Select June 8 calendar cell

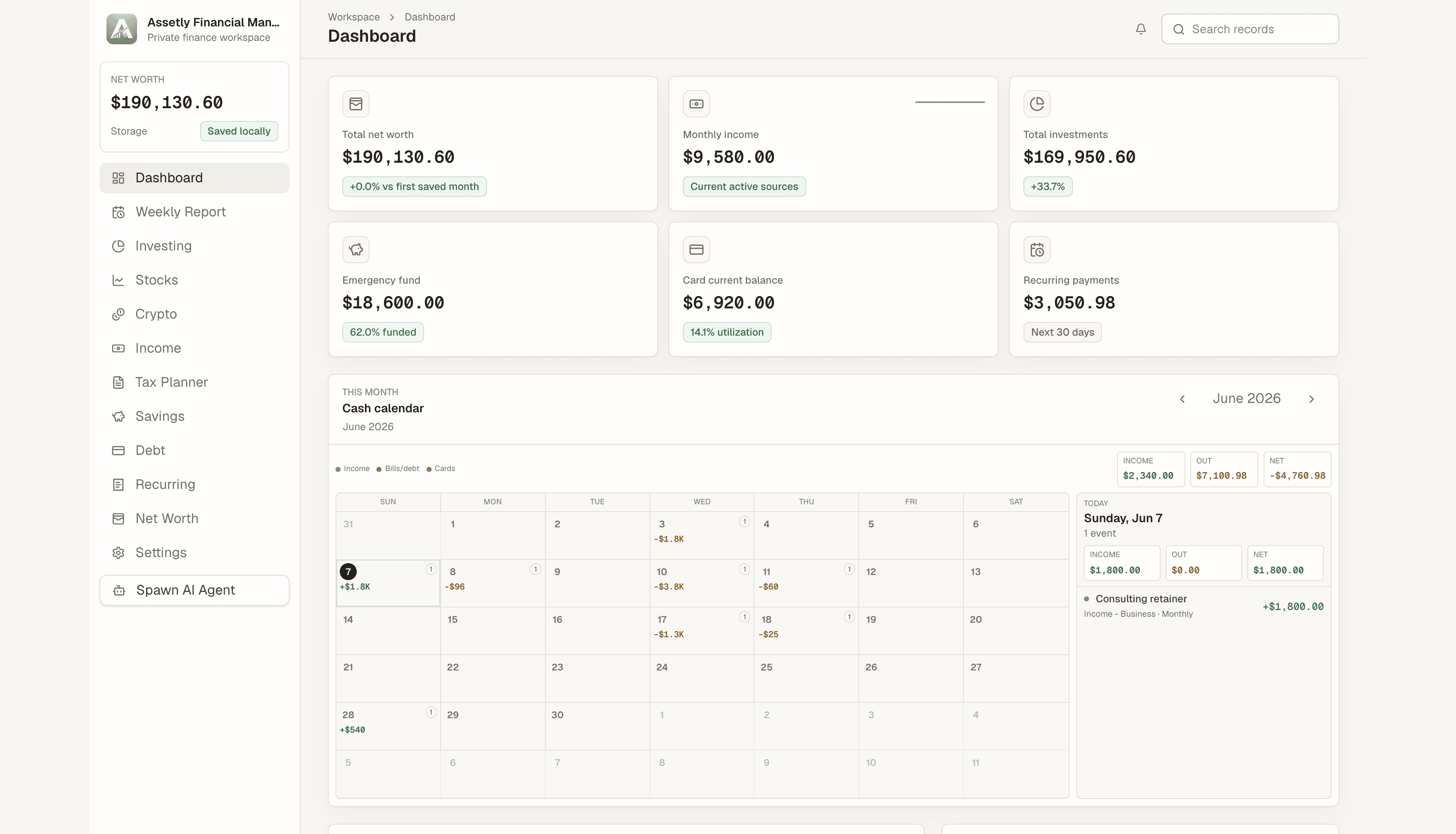(x=492, y=583)
